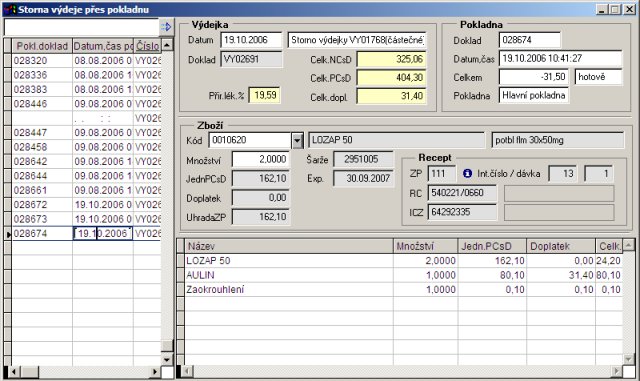Select row 028446 in document list
This screenshot has height=381, width=640.
point(86,104)
